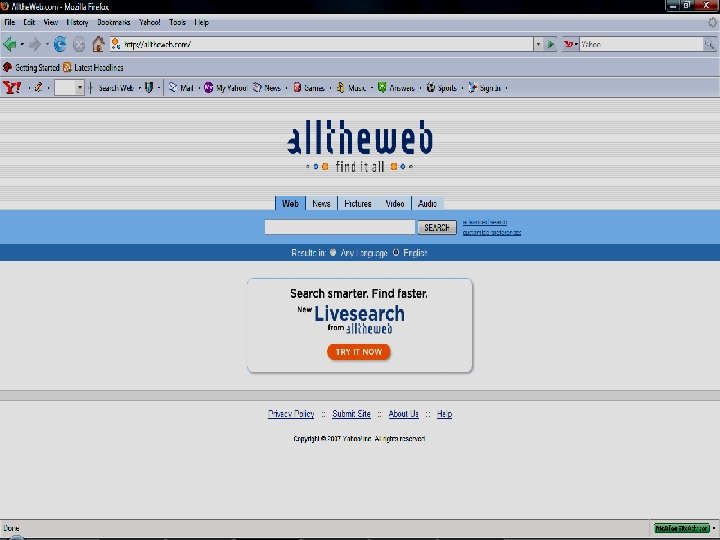Open the View menu
Screen dimensions: 720x540
click(x=51, y=22)
